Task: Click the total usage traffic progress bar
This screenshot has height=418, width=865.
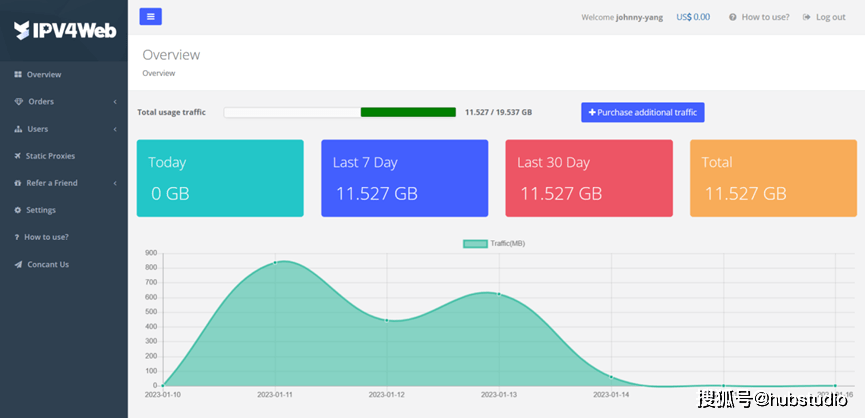Action: pyautogui.click(x=339, y=112)
